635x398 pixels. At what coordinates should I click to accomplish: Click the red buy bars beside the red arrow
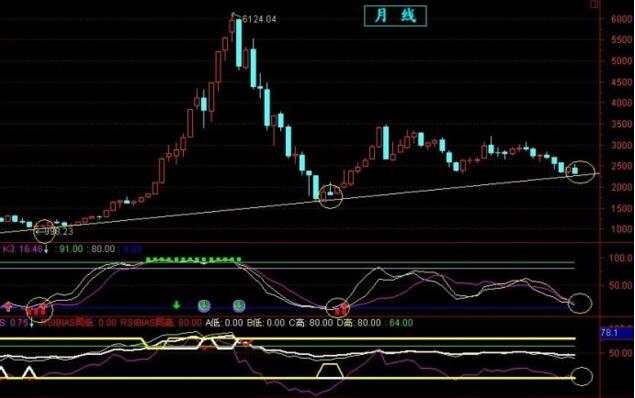click(37, 311)
